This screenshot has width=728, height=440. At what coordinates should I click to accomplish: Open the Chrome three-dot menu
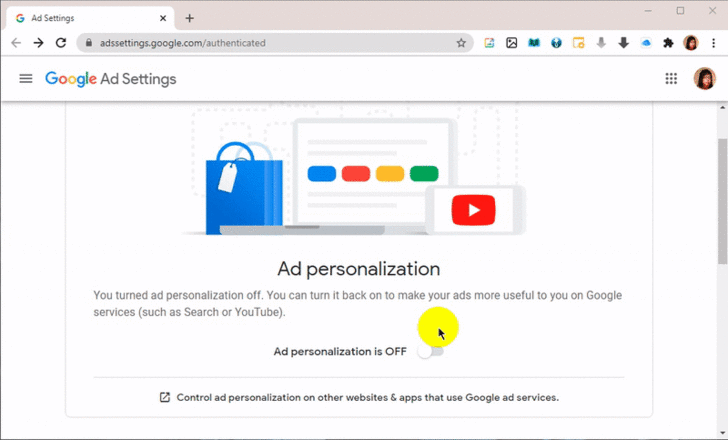point(714,43)
